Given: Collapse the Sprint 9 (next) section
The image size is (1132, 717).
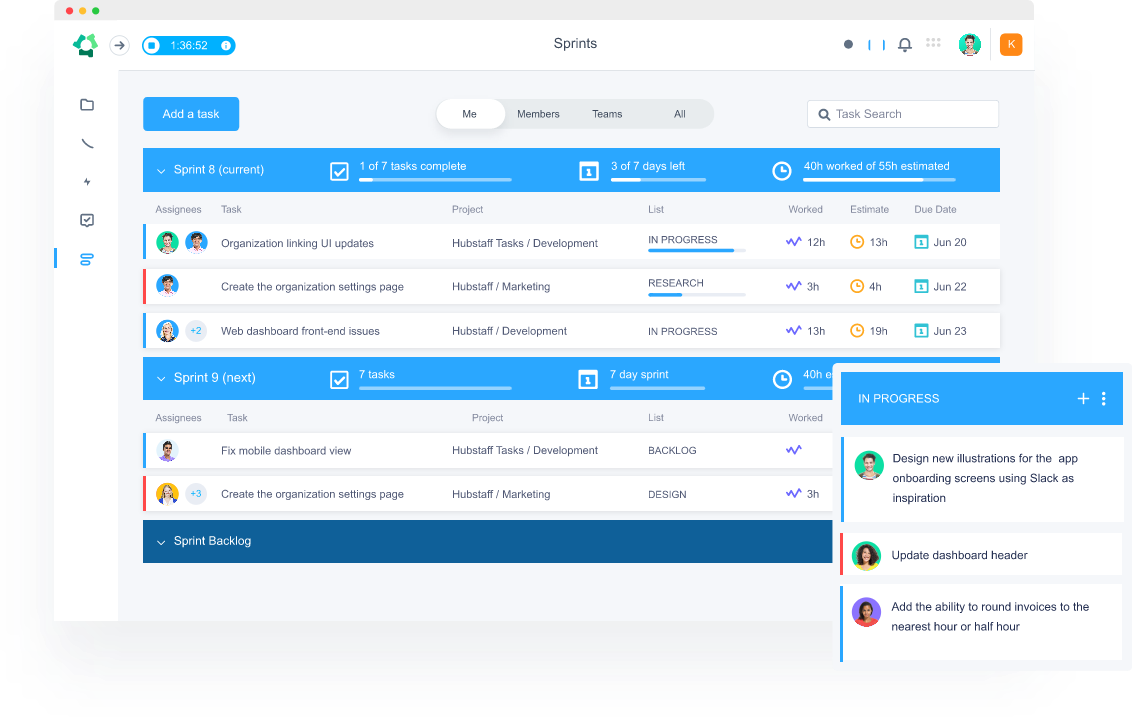Looking at the screenshot, I should (x=161, y=379).
